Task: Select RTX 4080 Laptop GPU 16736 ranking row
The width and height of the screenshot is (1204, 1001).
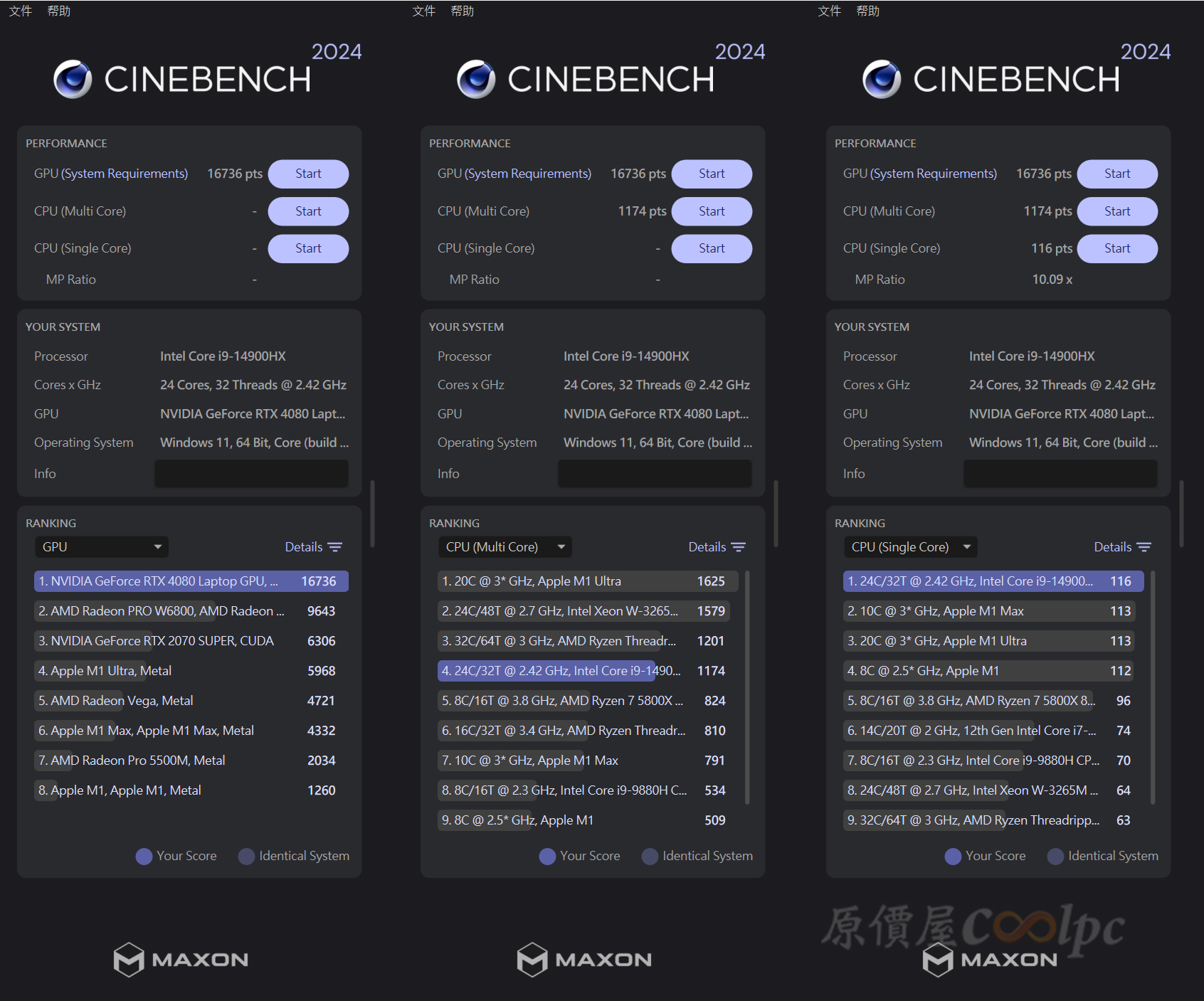Action: 191,581
